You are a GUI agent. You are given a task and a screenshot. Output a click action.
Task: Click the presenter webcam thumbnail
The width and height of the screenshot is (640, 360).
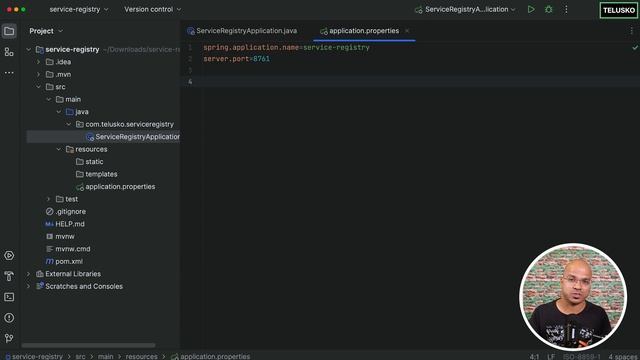pyautogui.click(x=573, y=297)
